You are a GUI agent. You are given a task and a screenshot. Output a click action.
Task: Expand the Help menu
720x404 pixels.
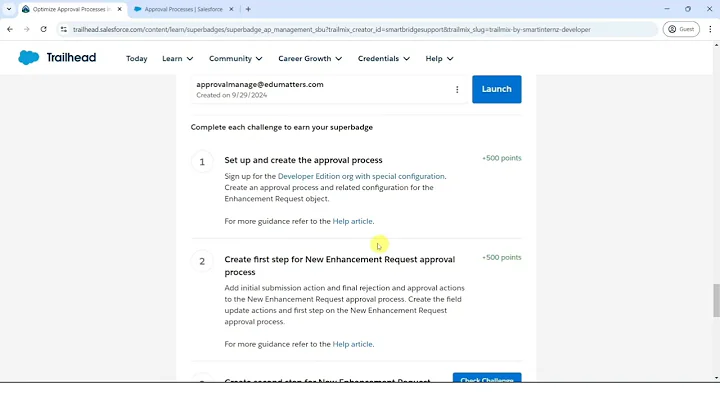tap(439, 59)
